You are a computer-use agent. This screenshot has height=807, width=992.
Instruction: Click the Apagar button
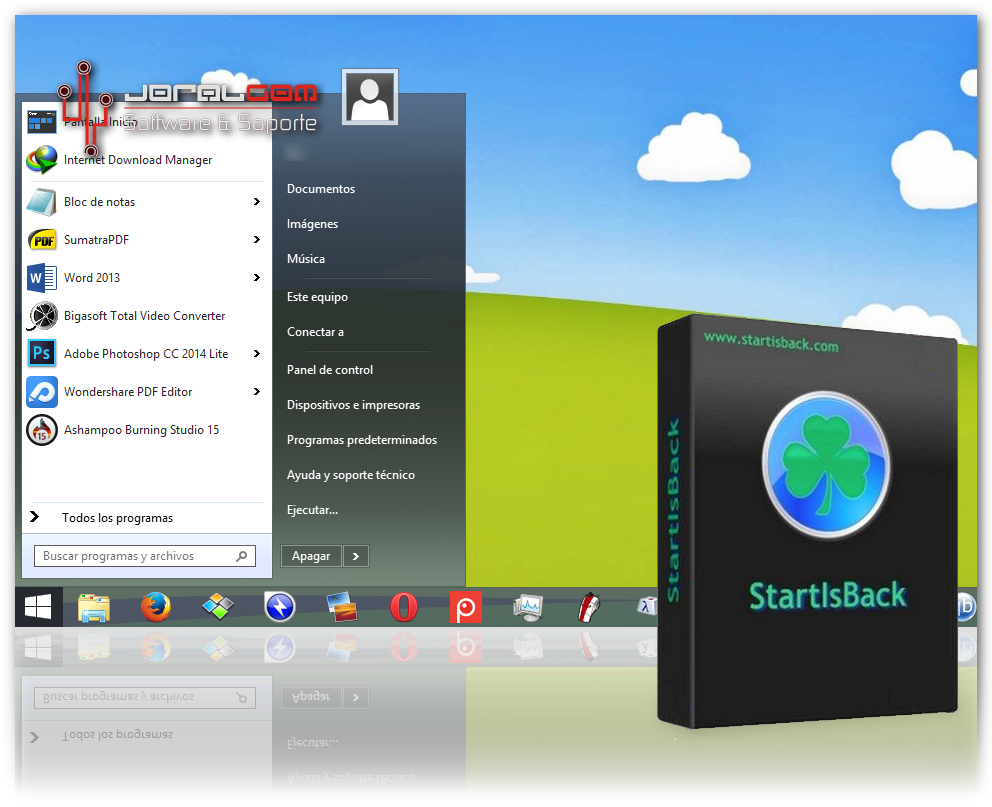click(x=311, y=556)
